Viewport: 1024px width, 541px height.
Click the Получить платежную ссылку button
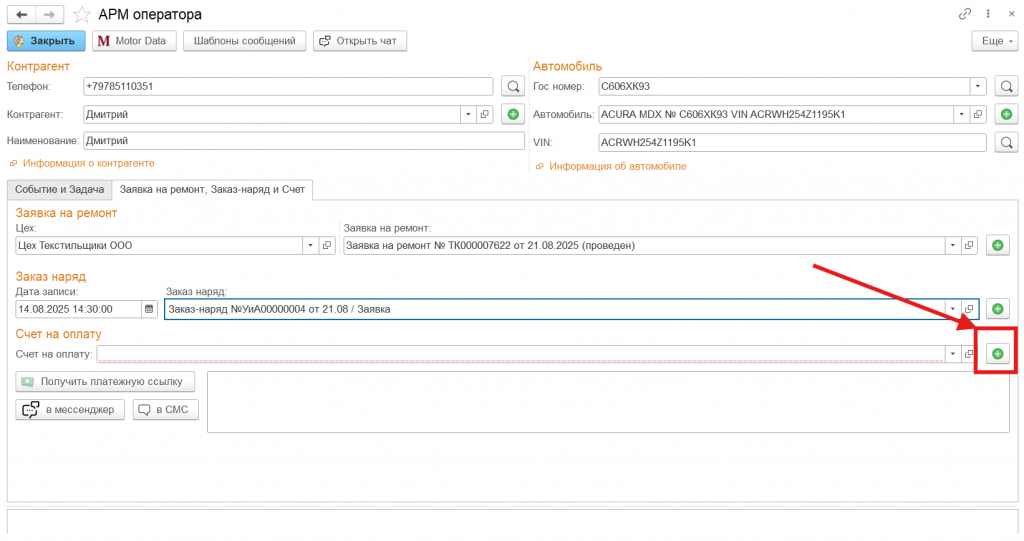point(105,382)
